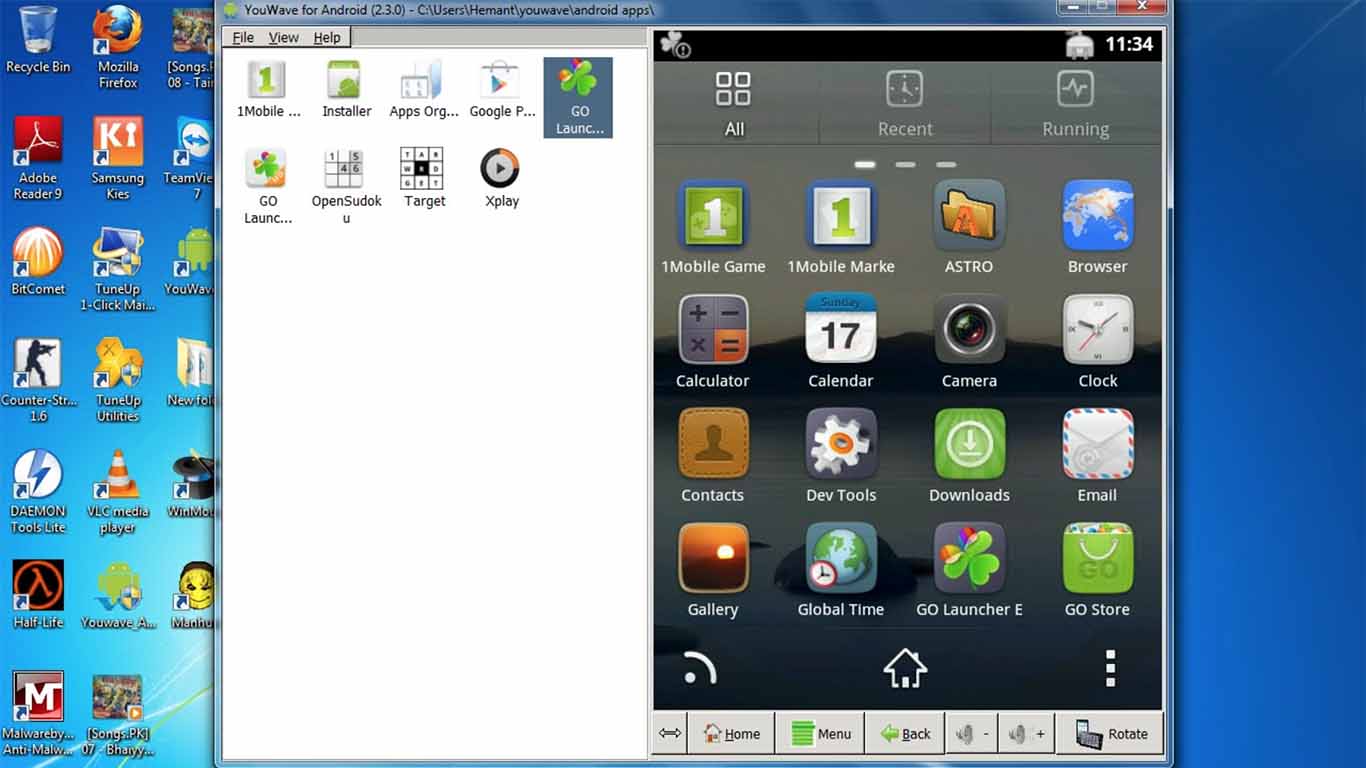The width and height of the screenshot is (1366, 768).
Task: Open the Clock app
Action: click(1097, 342)
